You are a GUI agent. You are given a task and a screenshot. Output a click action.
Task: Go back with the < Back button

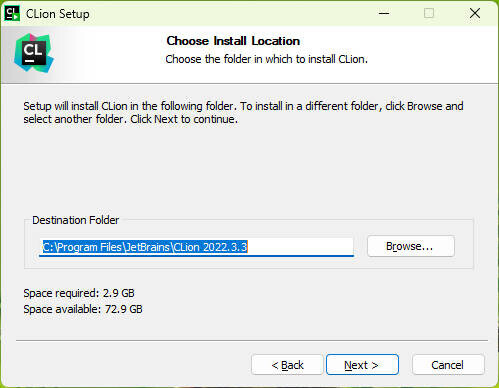coord(287,365)
